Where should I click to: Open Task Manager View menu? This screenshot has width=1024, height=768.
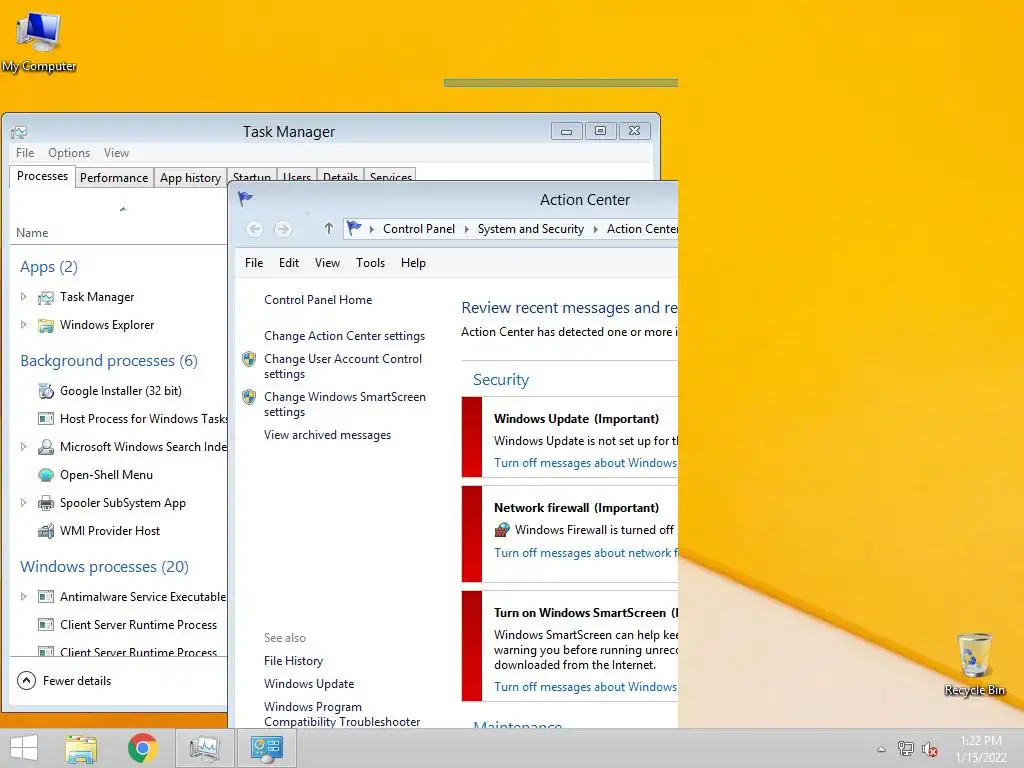tap(116, 153)
